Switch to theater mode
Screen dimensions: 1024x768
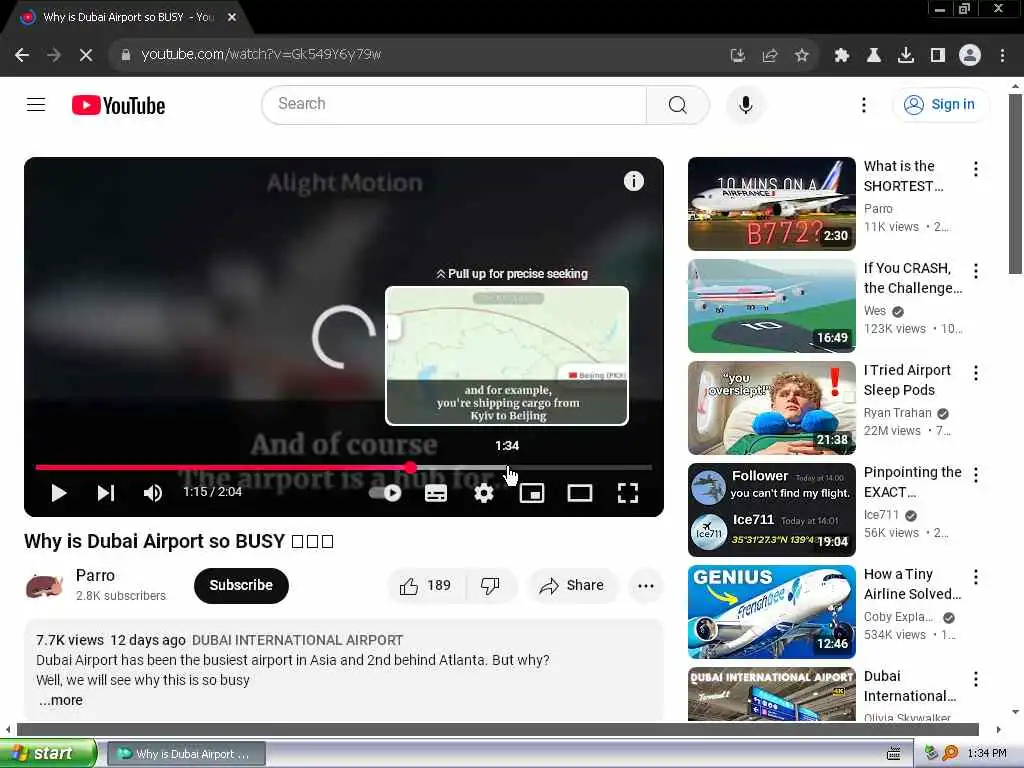click(579, 493)
